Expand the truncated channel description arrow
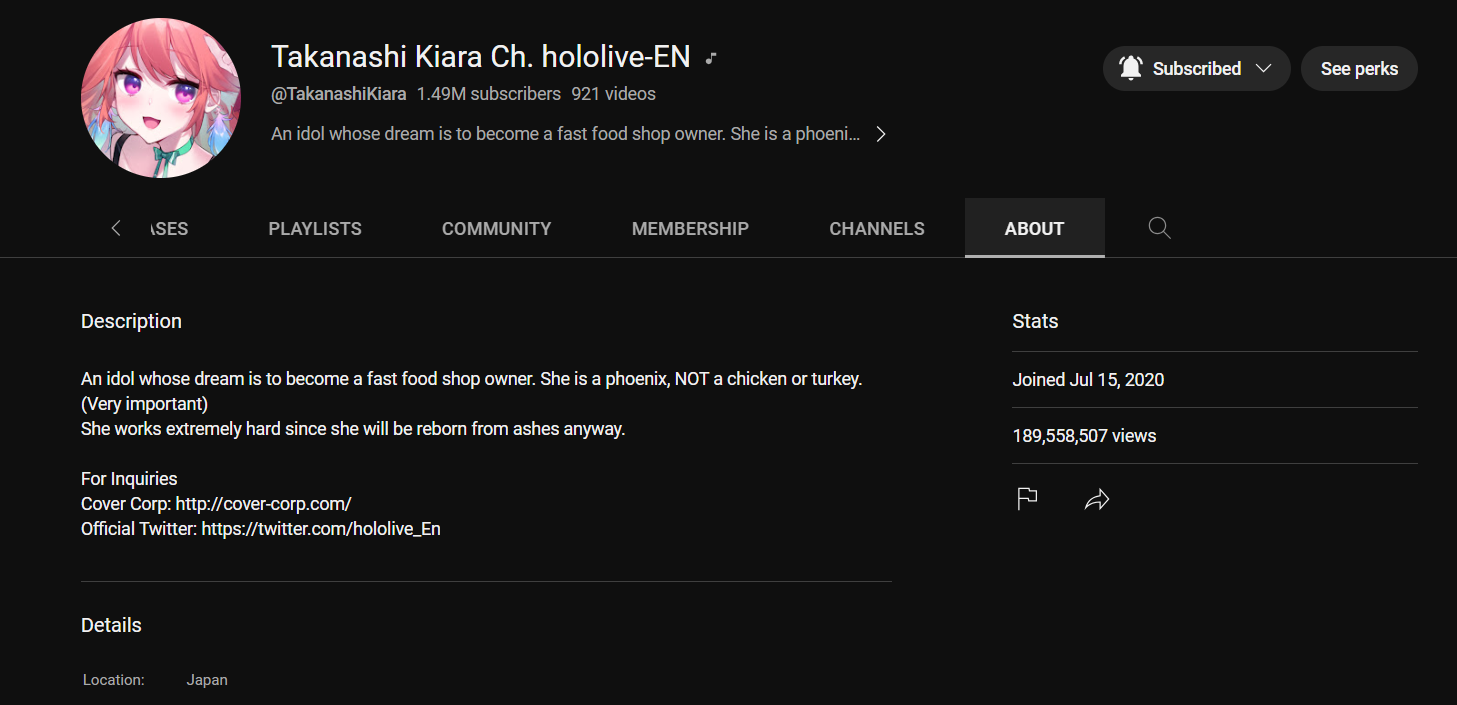Image resolution: width=1457 pixels, height=705 pixels. click(881, 134)
